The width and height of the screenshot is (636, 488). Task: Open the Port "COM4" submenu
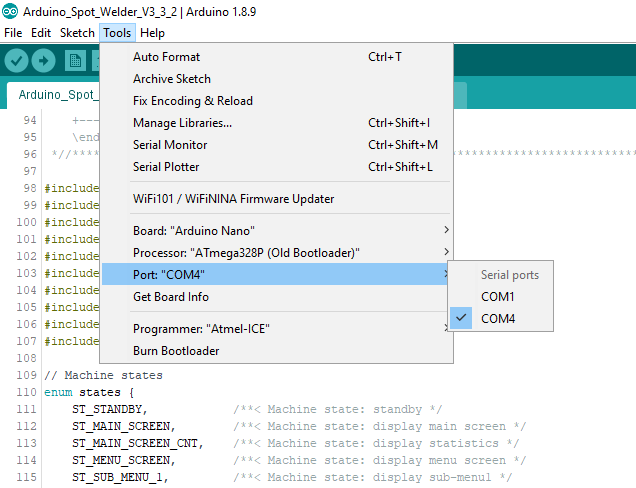[277, 275]
